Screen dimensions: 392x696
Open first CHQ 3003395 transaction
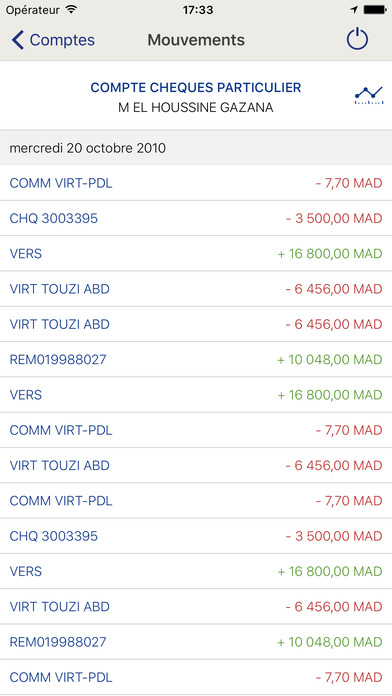(x=196, y=218)
